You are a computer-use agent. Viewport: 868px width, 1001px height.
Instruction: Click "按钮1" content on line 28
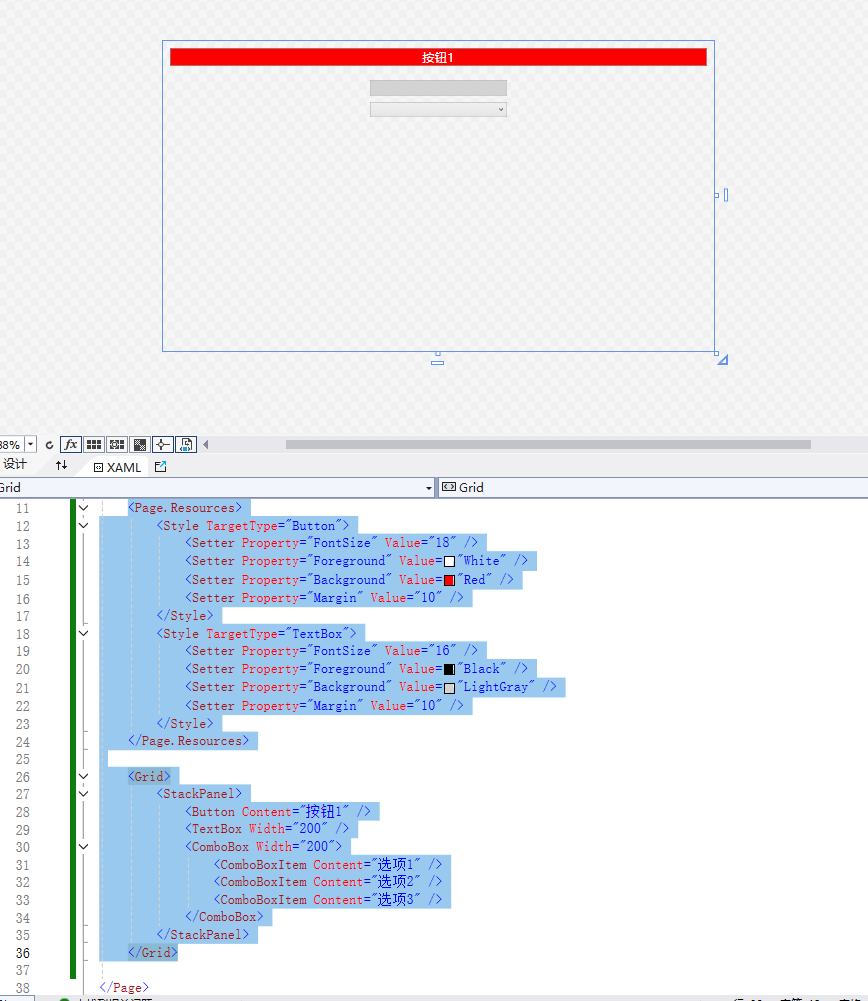coord(324,811)
